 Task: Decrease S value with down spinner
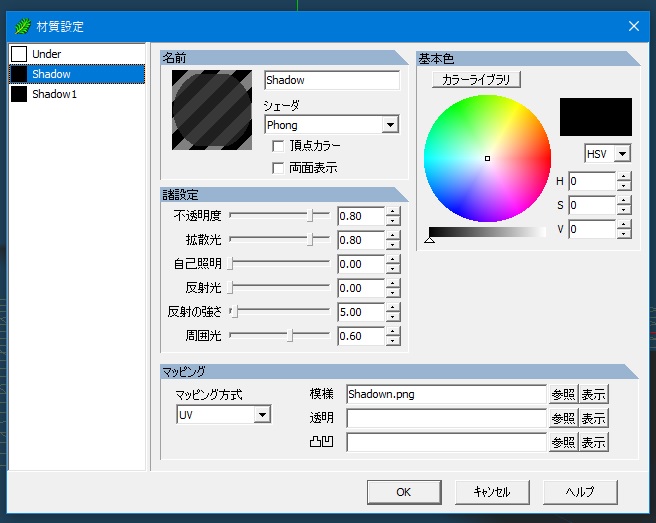[624, 210]
